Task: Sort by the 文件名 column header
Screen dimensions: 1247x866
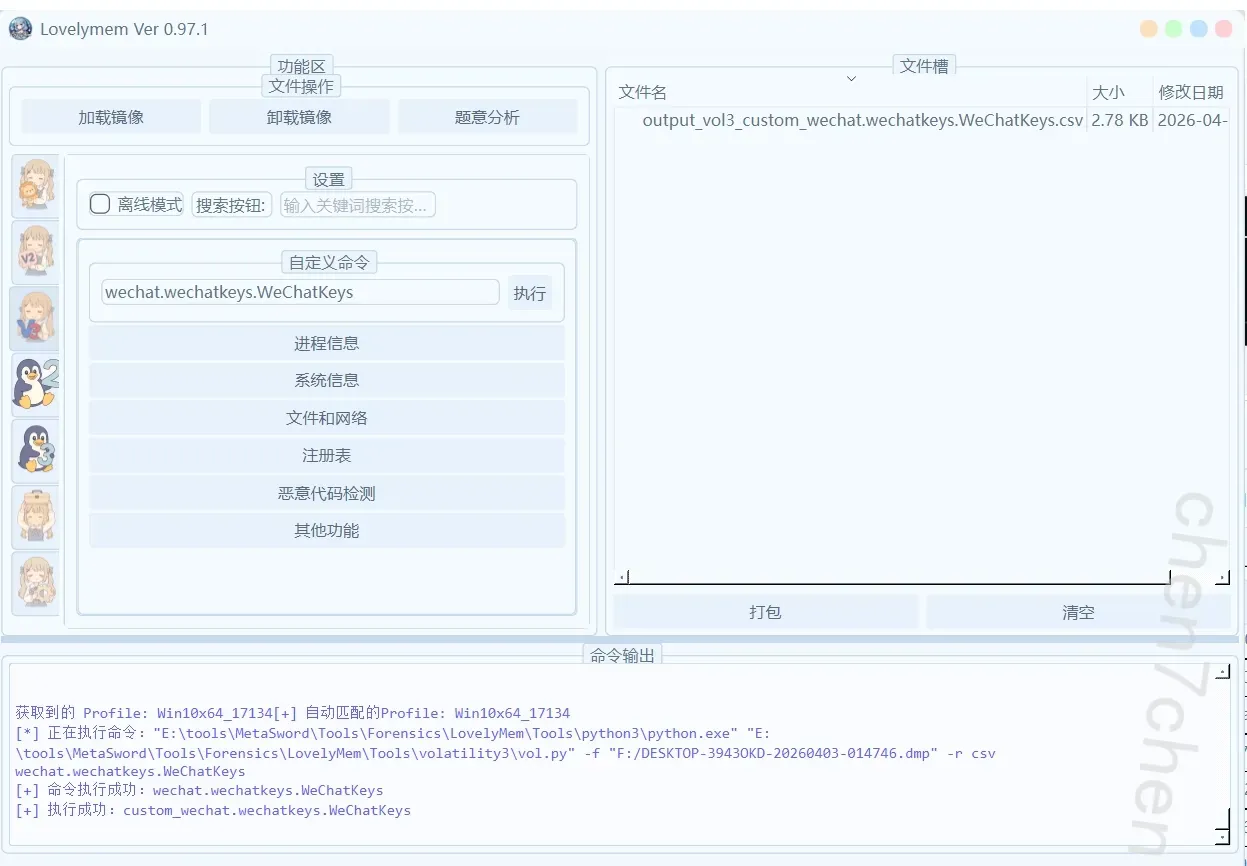Action: 643,92
